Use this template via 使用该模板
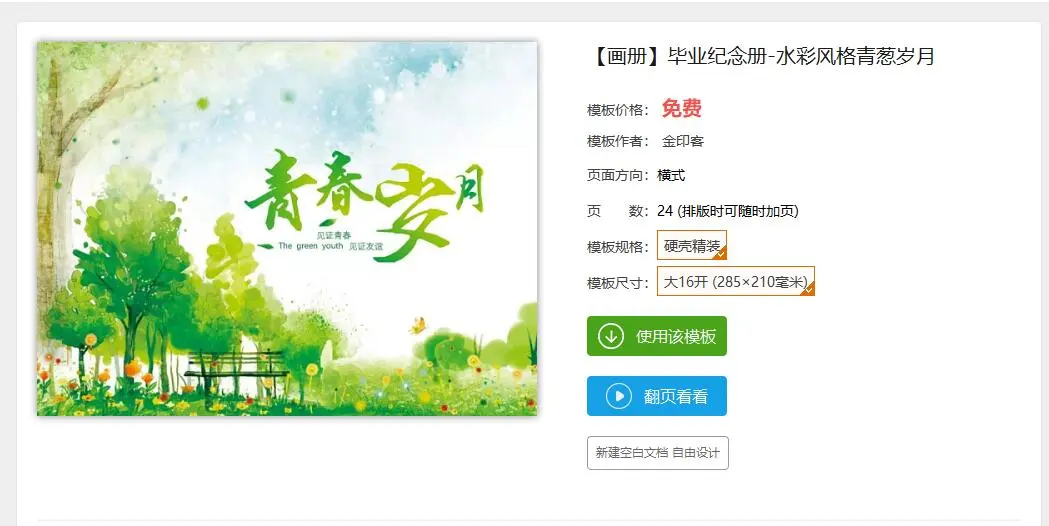This screenshot has width=1049, height=526. pyautogui.click(x=657, y=336)
